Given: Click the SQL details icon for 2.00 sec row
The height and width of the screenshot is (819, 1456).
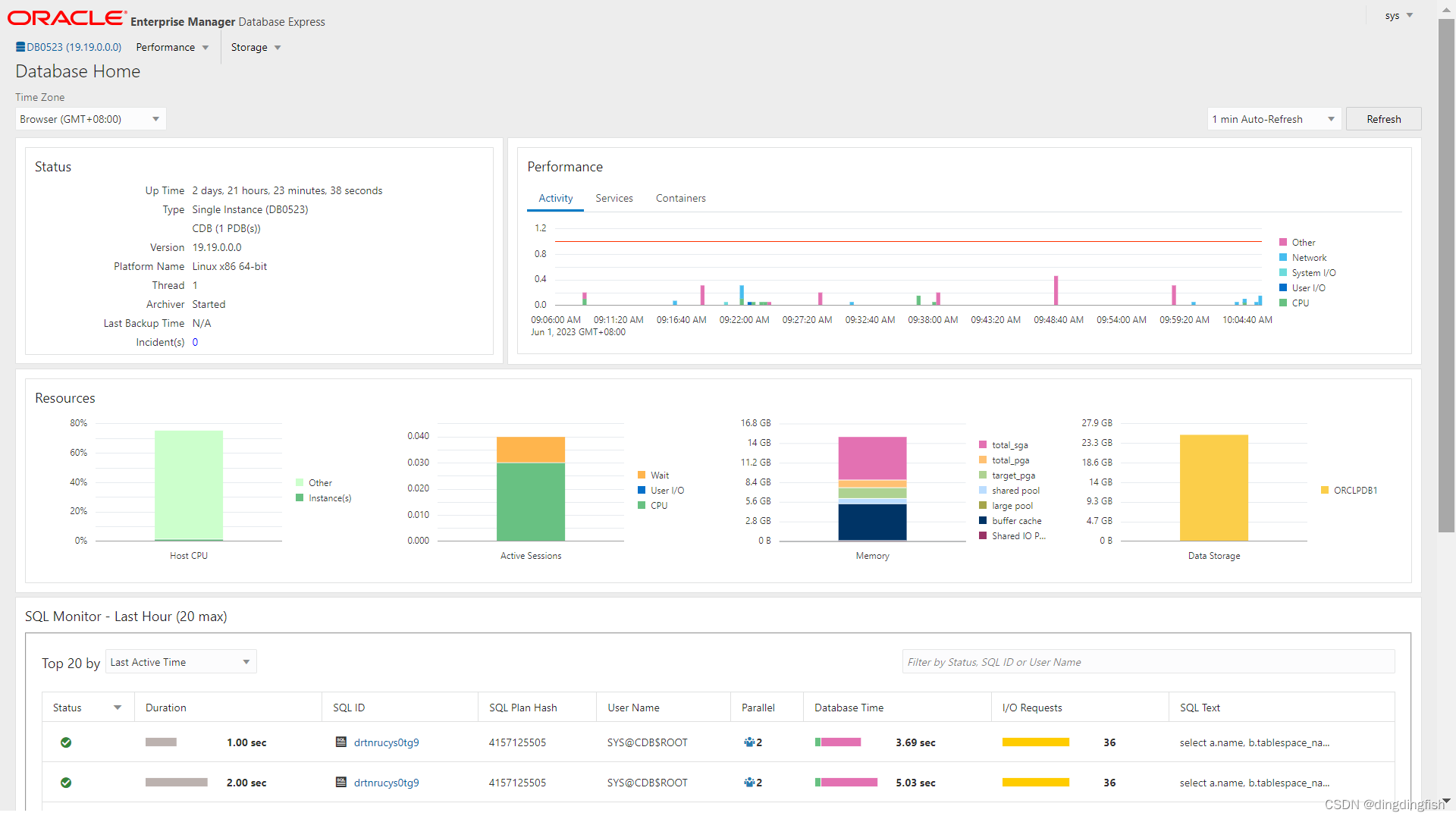Looking at the screenshot, I should click(341, 783).
